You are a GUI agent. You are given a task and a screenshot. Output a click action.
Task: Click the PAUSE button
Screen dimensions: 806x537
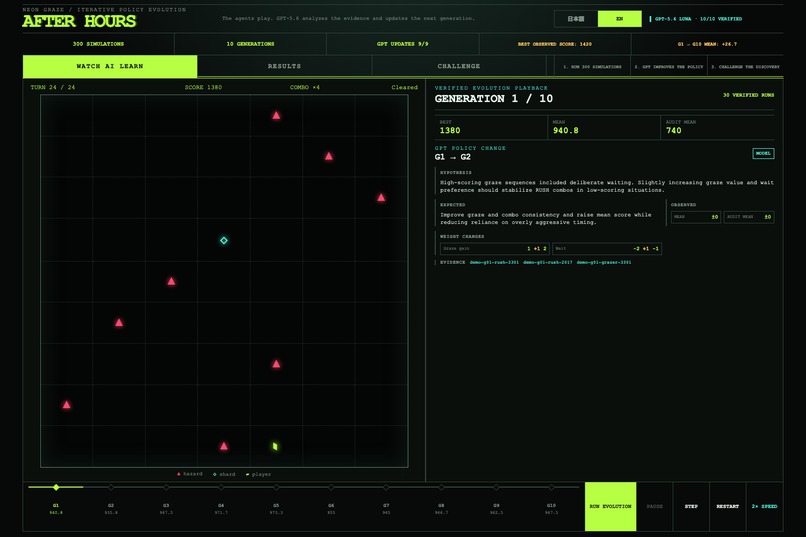pos(654,506)
